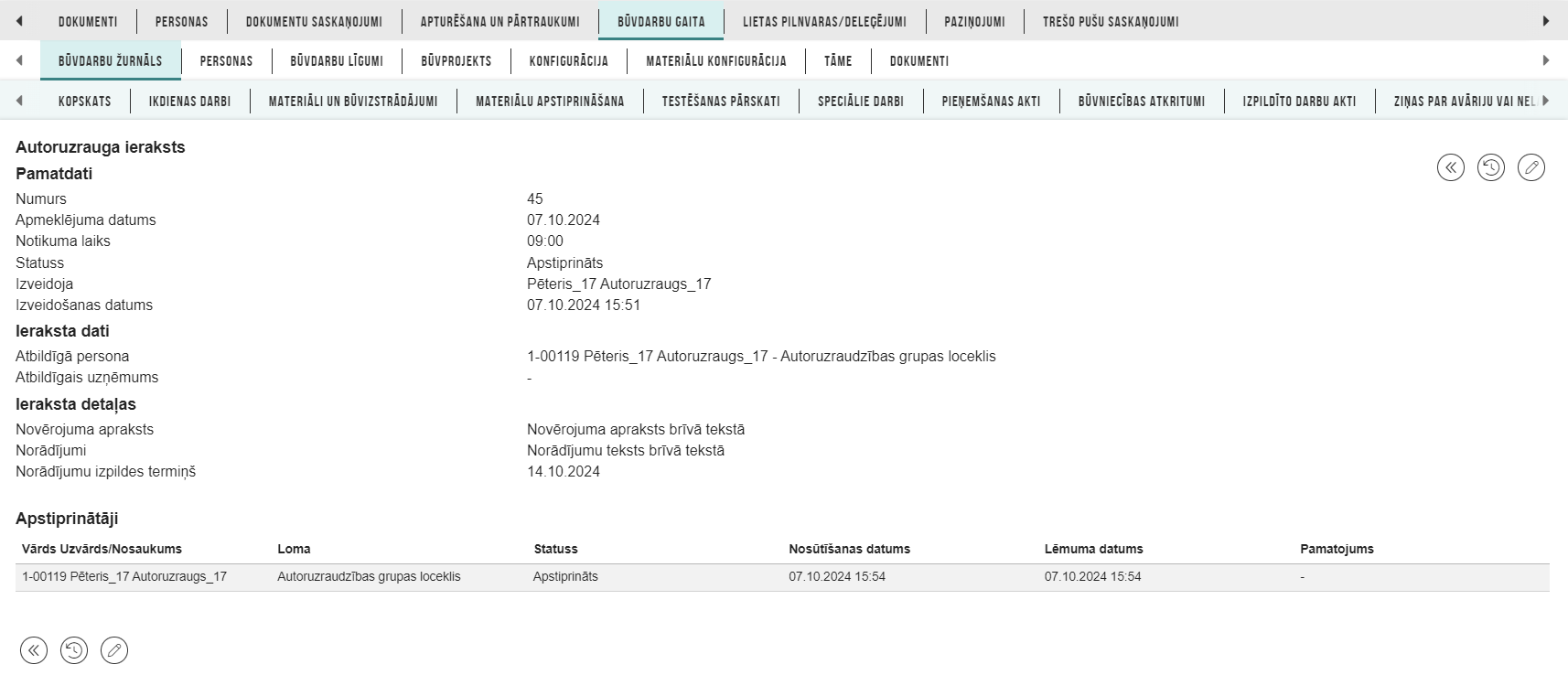The height and width of the screenshot is (675, 1568).
Task: Click visit date value 07.10.2024
Action: click(x=564, y=220)
